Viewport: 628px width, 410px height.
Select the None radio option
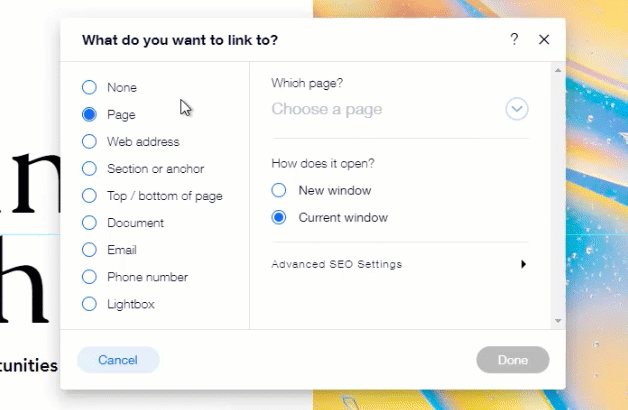(89, 88)
